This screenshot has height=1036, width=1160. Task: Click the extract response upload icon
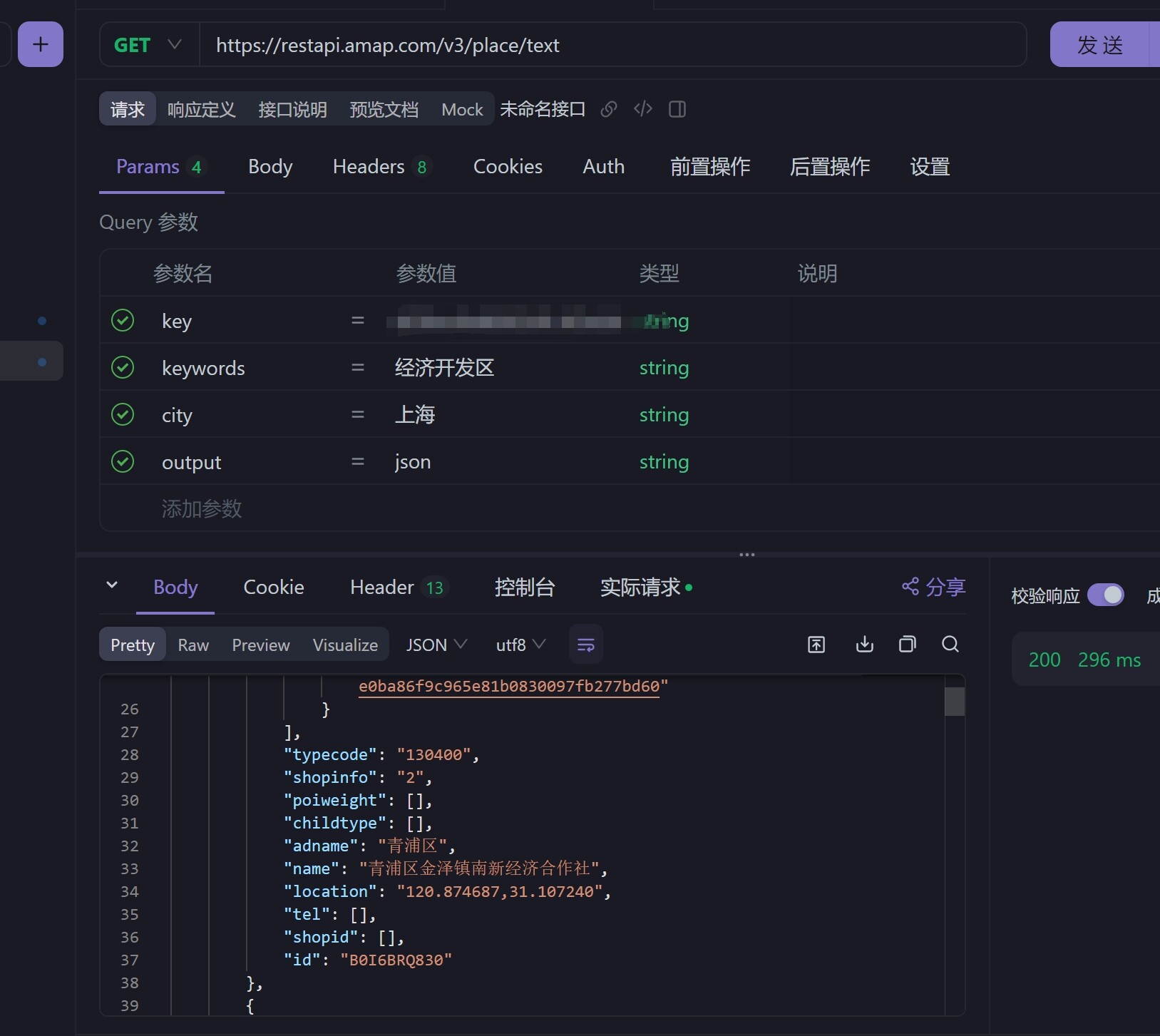click(816, 645)
